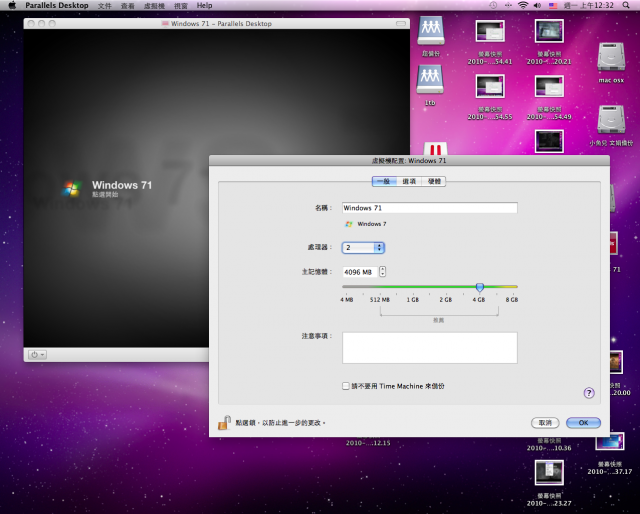Toggle the Time Machine backup exclusion checkbox

pyautogui.click(x=346, y=386)
